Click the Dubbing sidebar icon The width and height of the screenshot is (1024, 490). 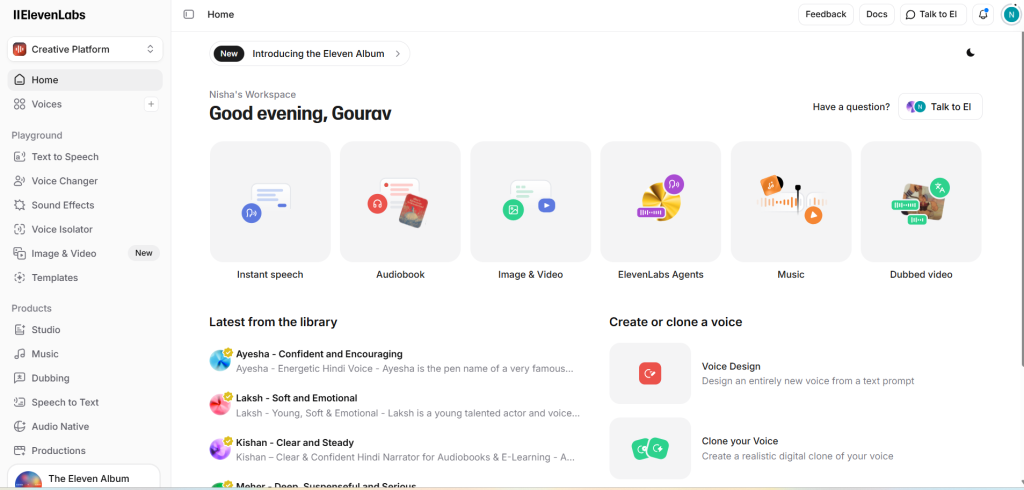[x=20, y=378]
